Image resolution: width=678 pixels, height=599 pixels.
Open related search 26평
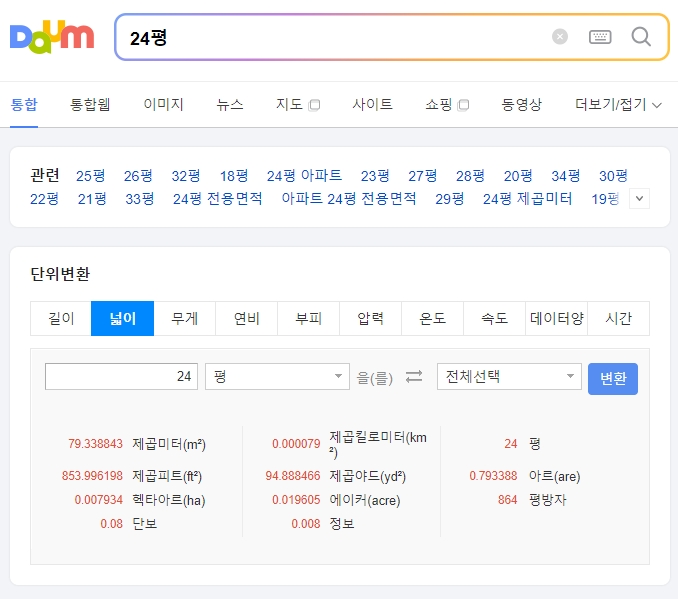[138, 176]
